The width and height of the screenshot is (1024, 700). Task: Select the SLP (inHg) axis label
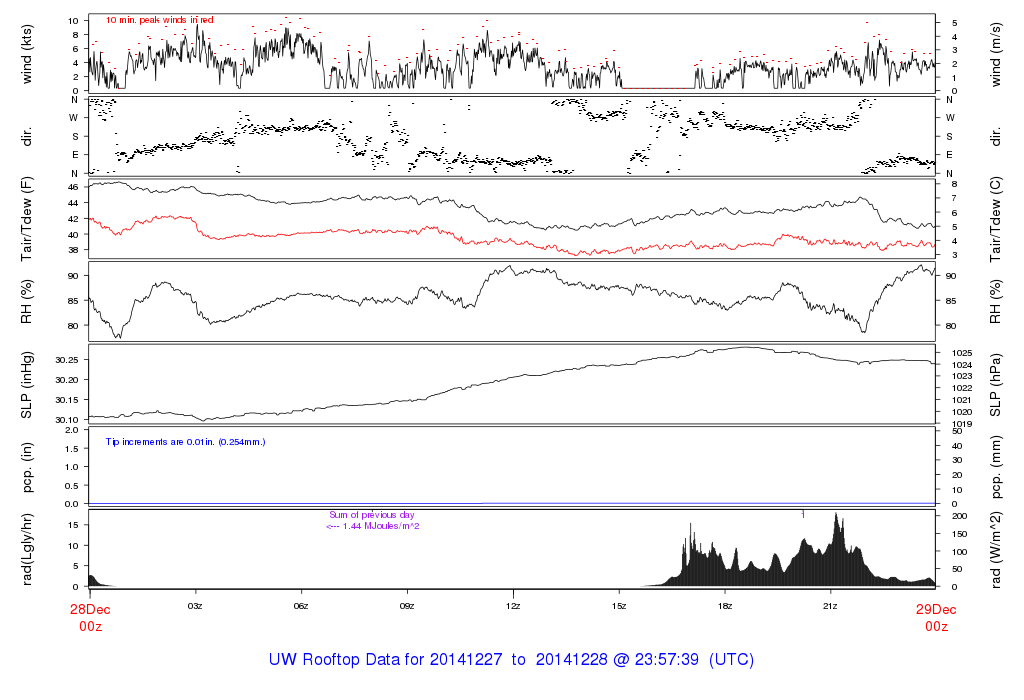[28, 384]
